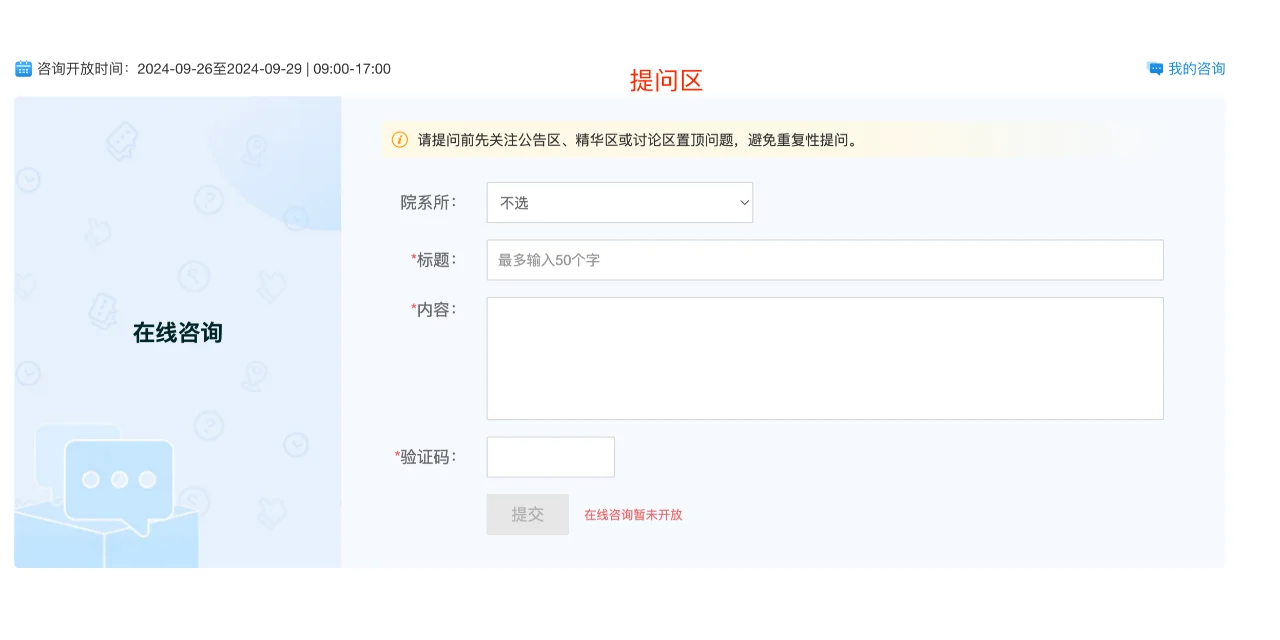Click inside the 内容 text area
Screen dimensions: 1280x640
(825, 357)
